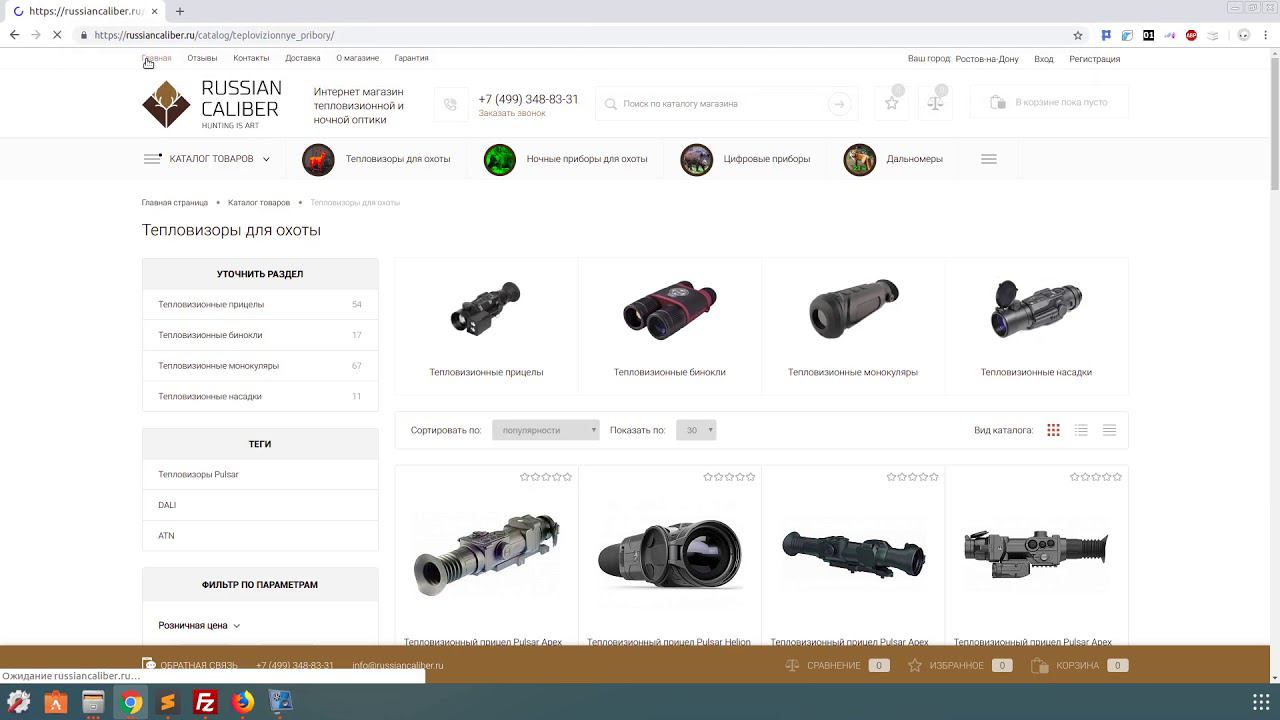Open the Chrome three-dot menu
The width and height of the screenshot is (1280, 720).
pyautogui.click(x=1265, y=35)
